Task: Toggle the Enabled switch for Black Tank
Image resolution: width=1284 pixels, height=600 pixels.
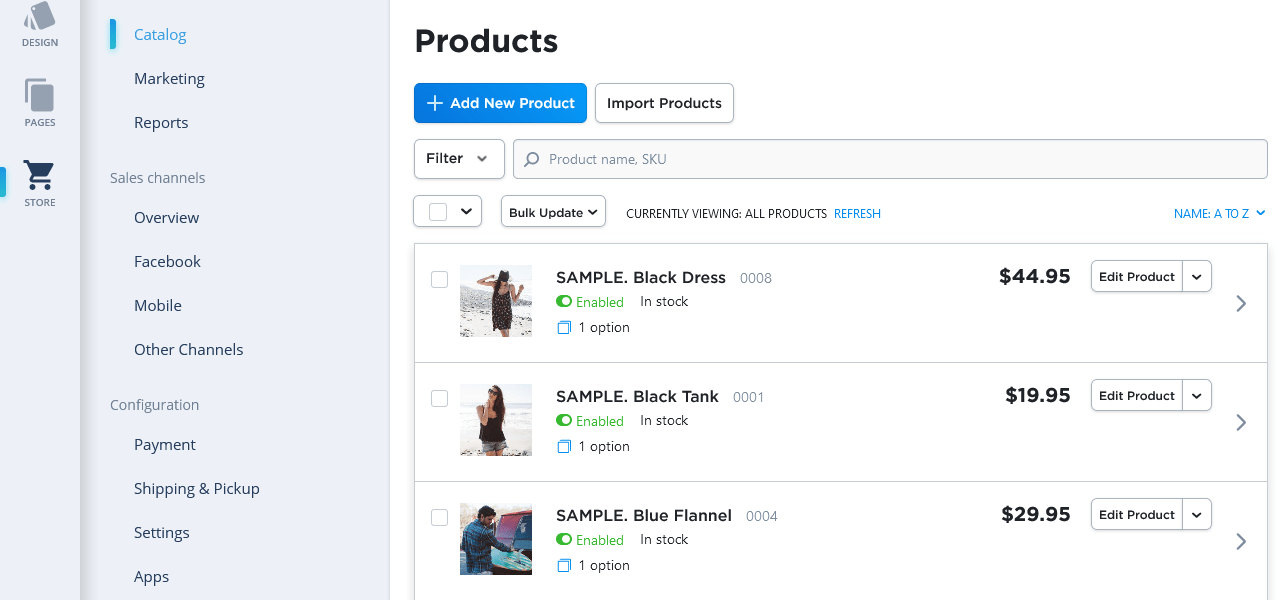Action: tap(564, 421)
